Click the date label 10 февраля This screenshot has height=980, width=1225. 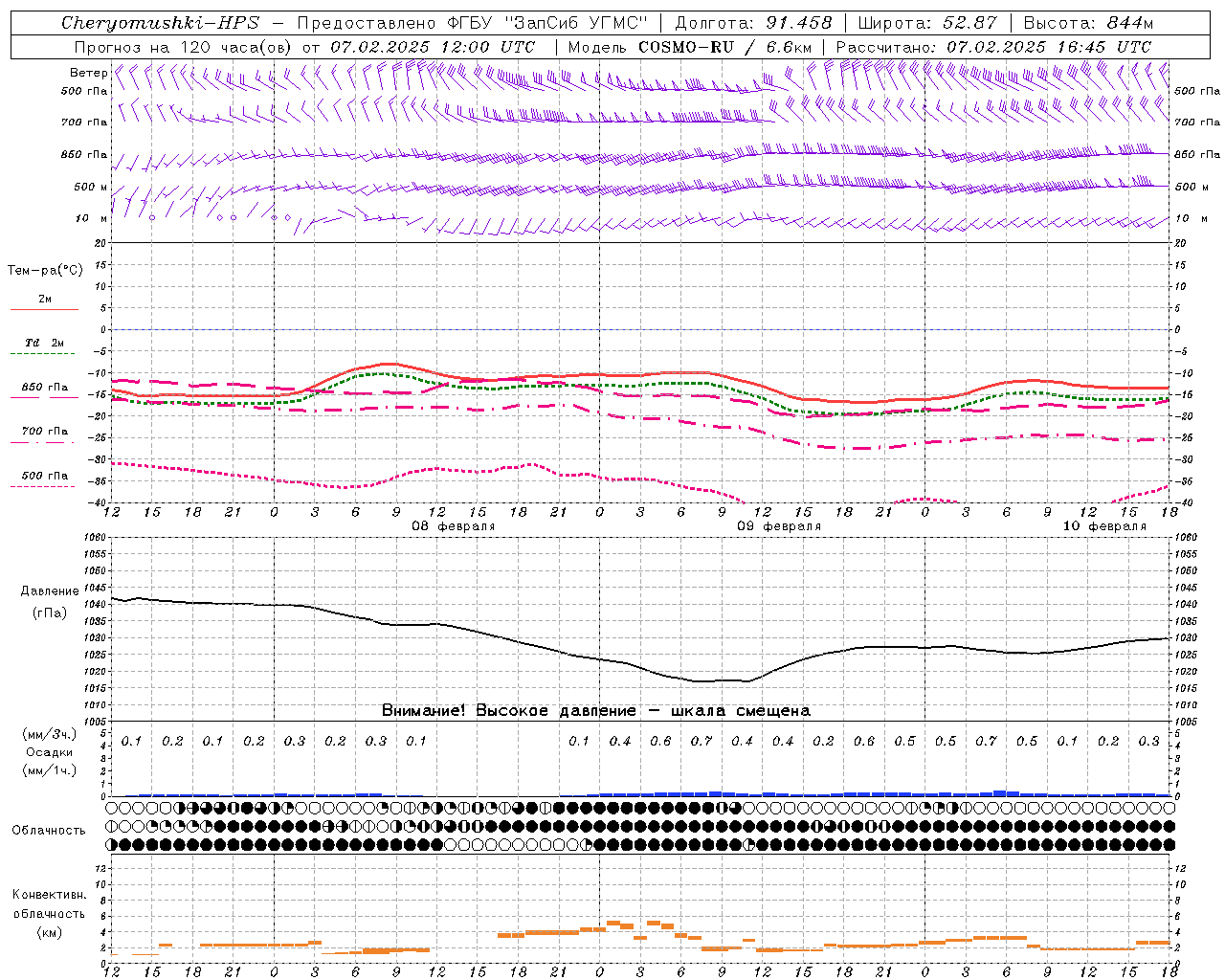(1104, 526)
